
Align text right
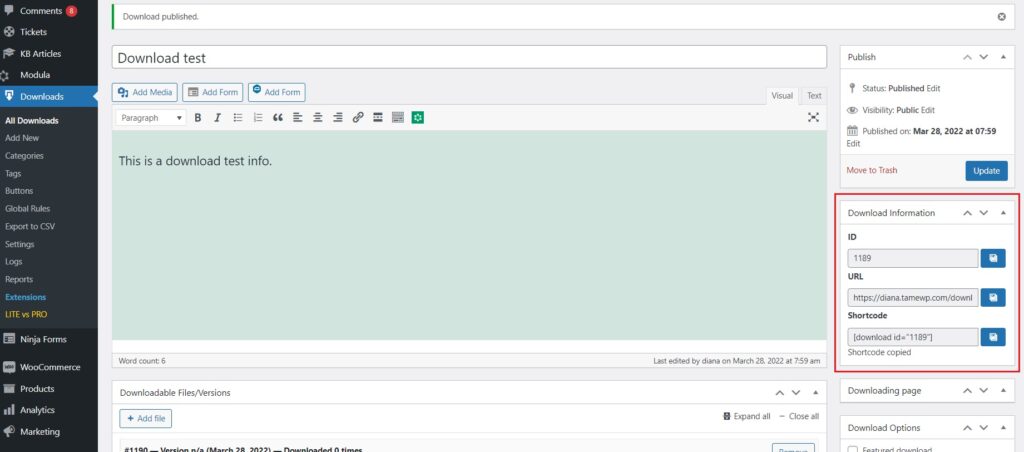[x=338, y=118]
